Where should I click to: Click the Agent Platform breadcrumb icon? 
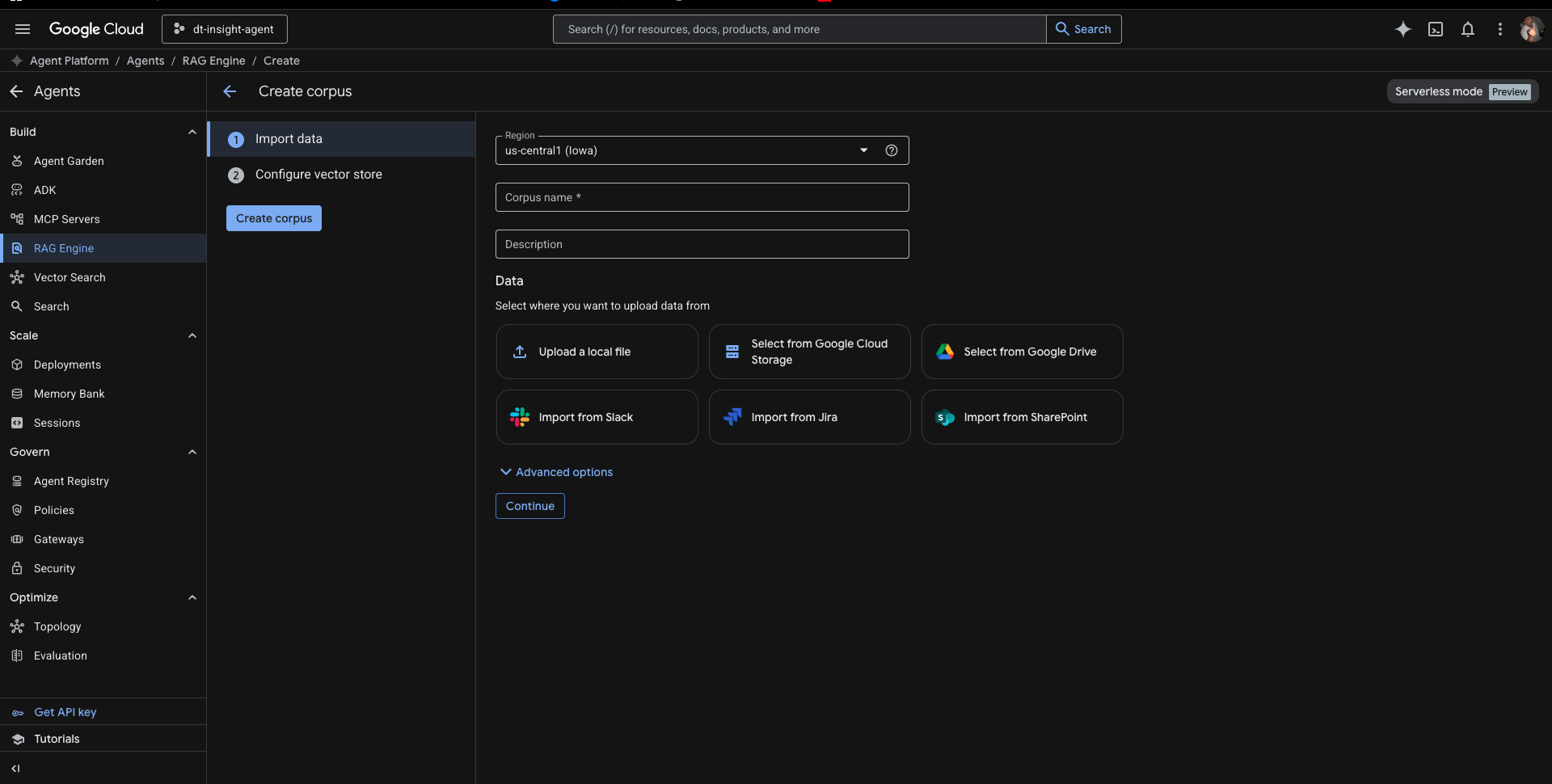tap(17, 61)
